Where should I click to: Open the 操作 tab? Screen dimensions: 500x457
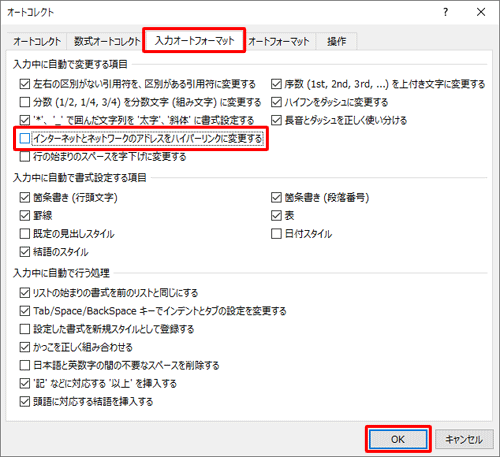336,41
